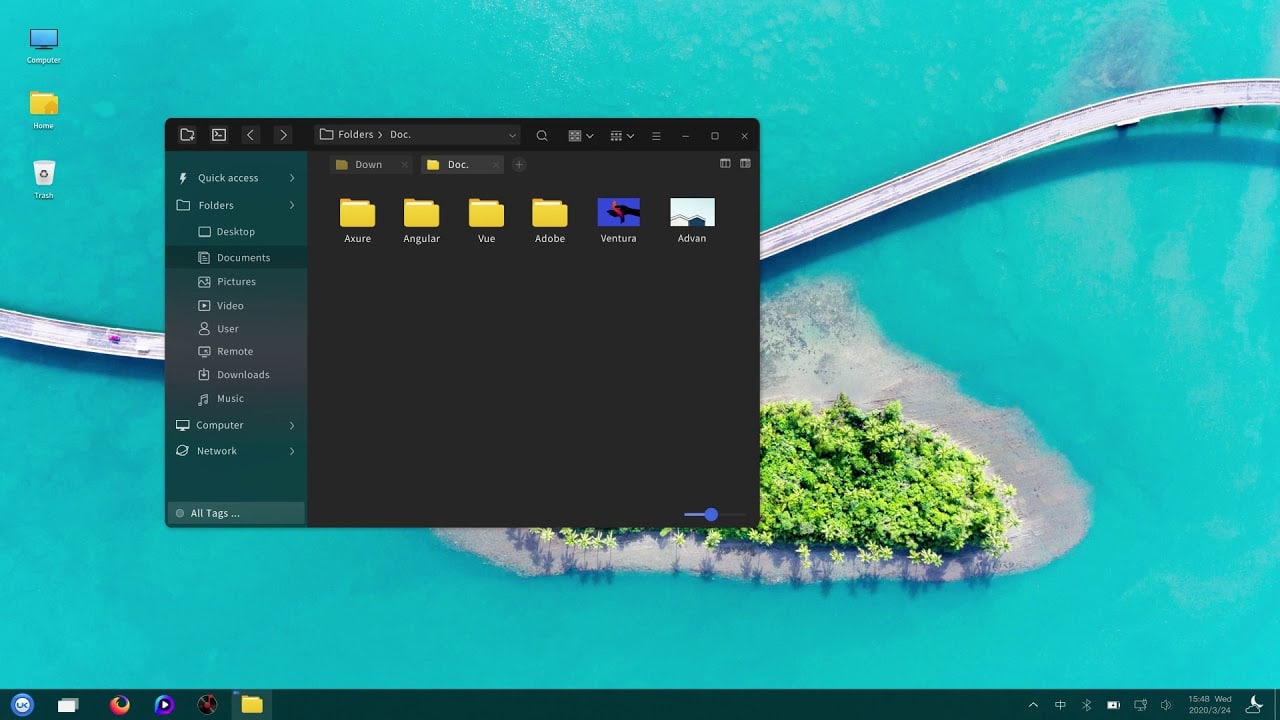Click the Computer label in sidebar
1280x720 pixels.
pos(220,425)
